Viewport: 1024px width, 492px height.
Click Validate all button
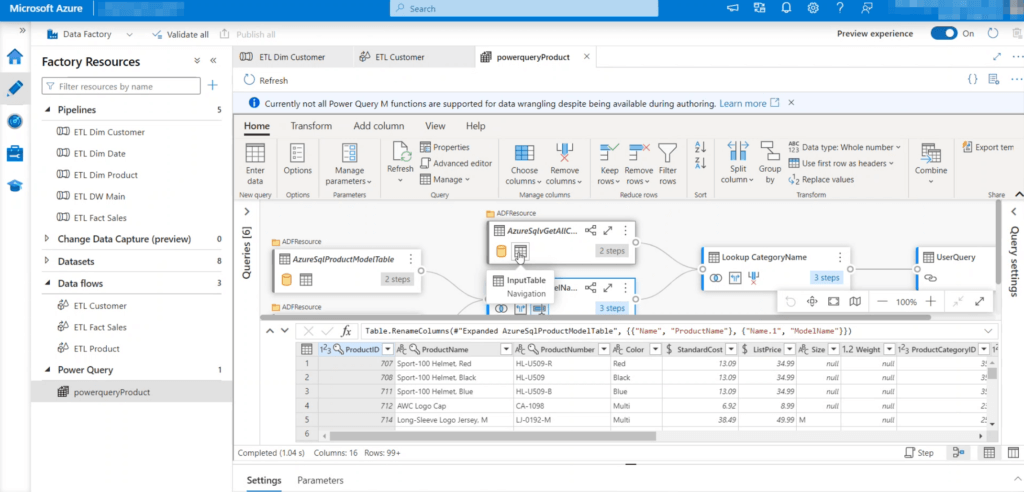180,34
